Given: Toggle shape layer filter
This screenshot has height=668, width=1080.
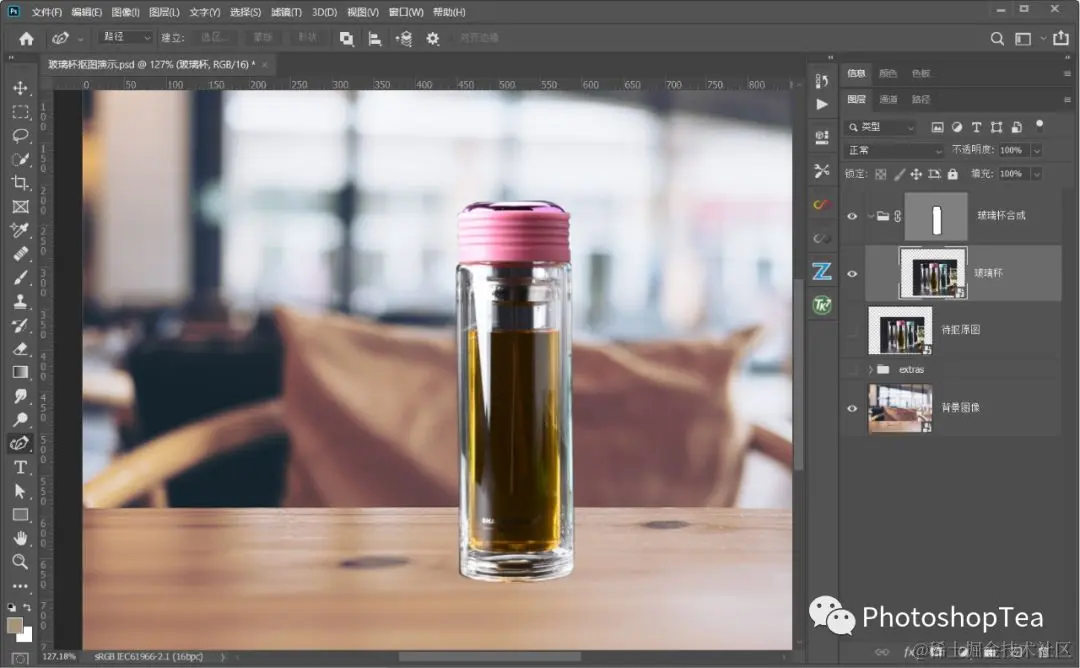Looking at the screenshot, I should (x=996, y=127).
